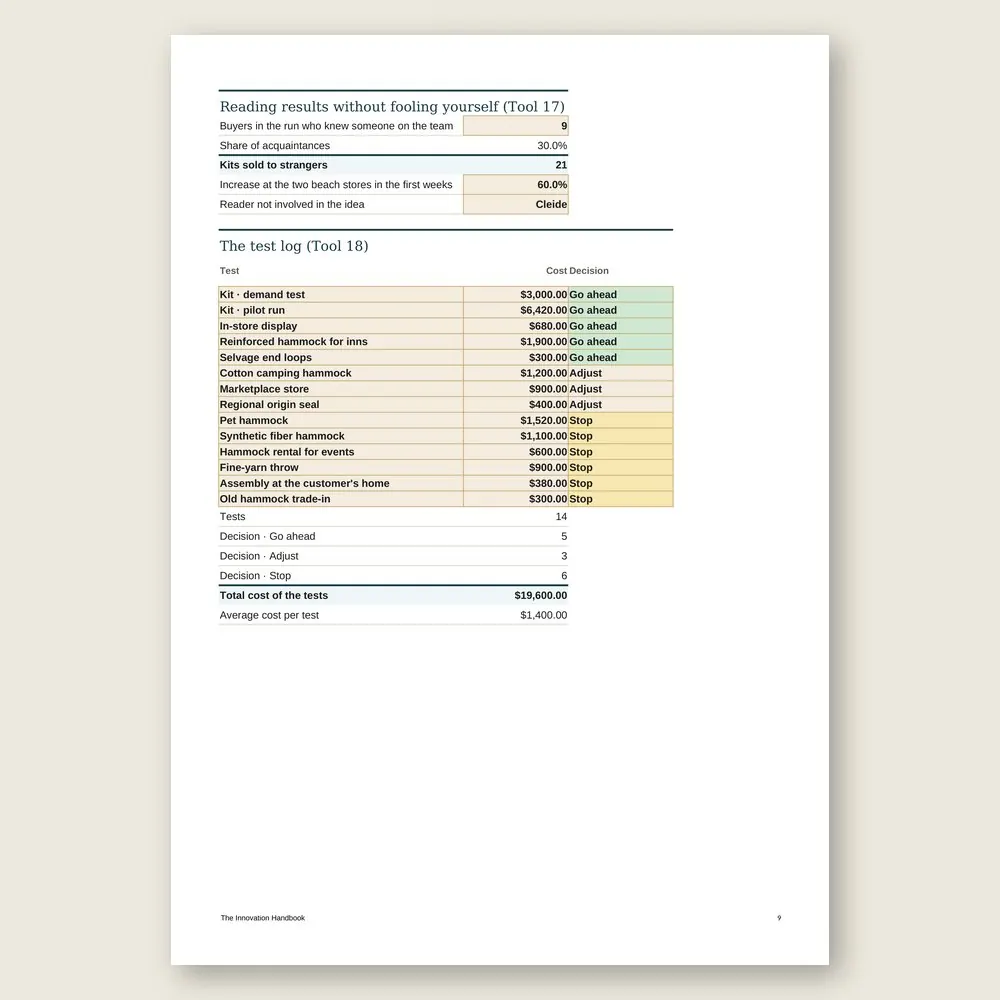Click the Stop count '6'

pos(564,576)
